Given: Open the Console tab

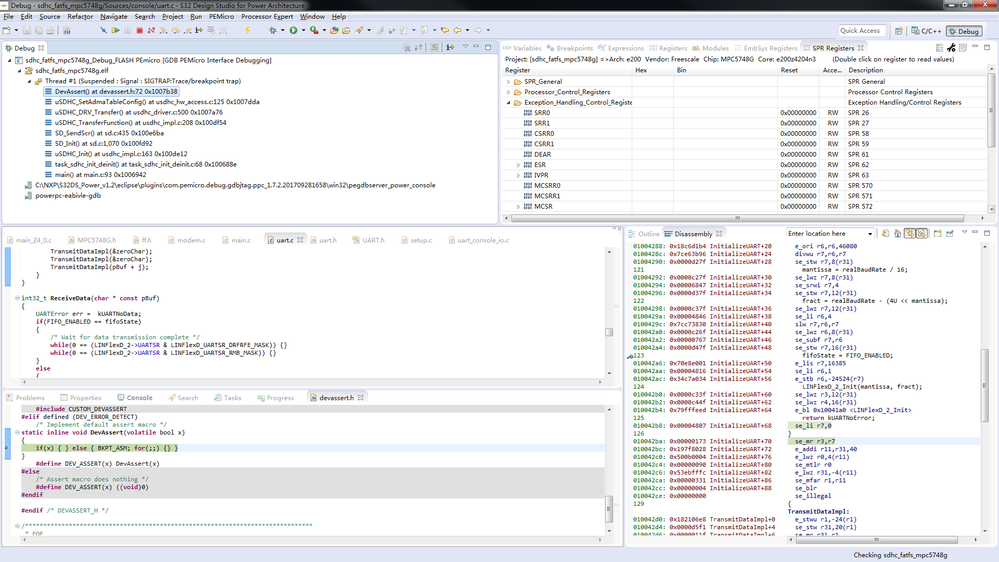Looking at the screenshot, I should click(x=134, y=398).
